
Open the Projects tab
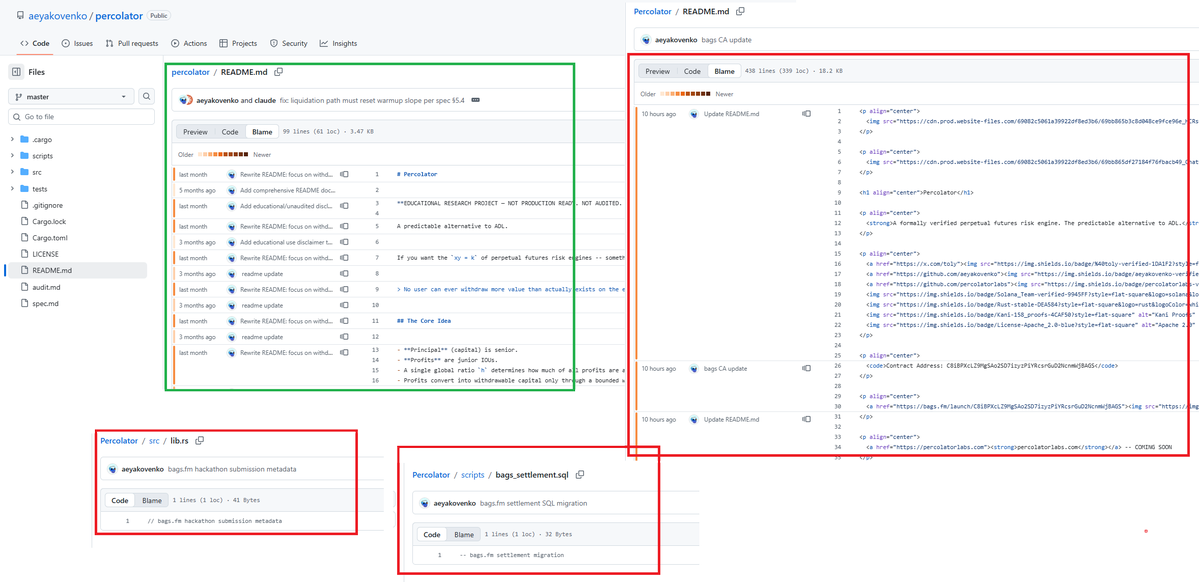click(238, 44)
